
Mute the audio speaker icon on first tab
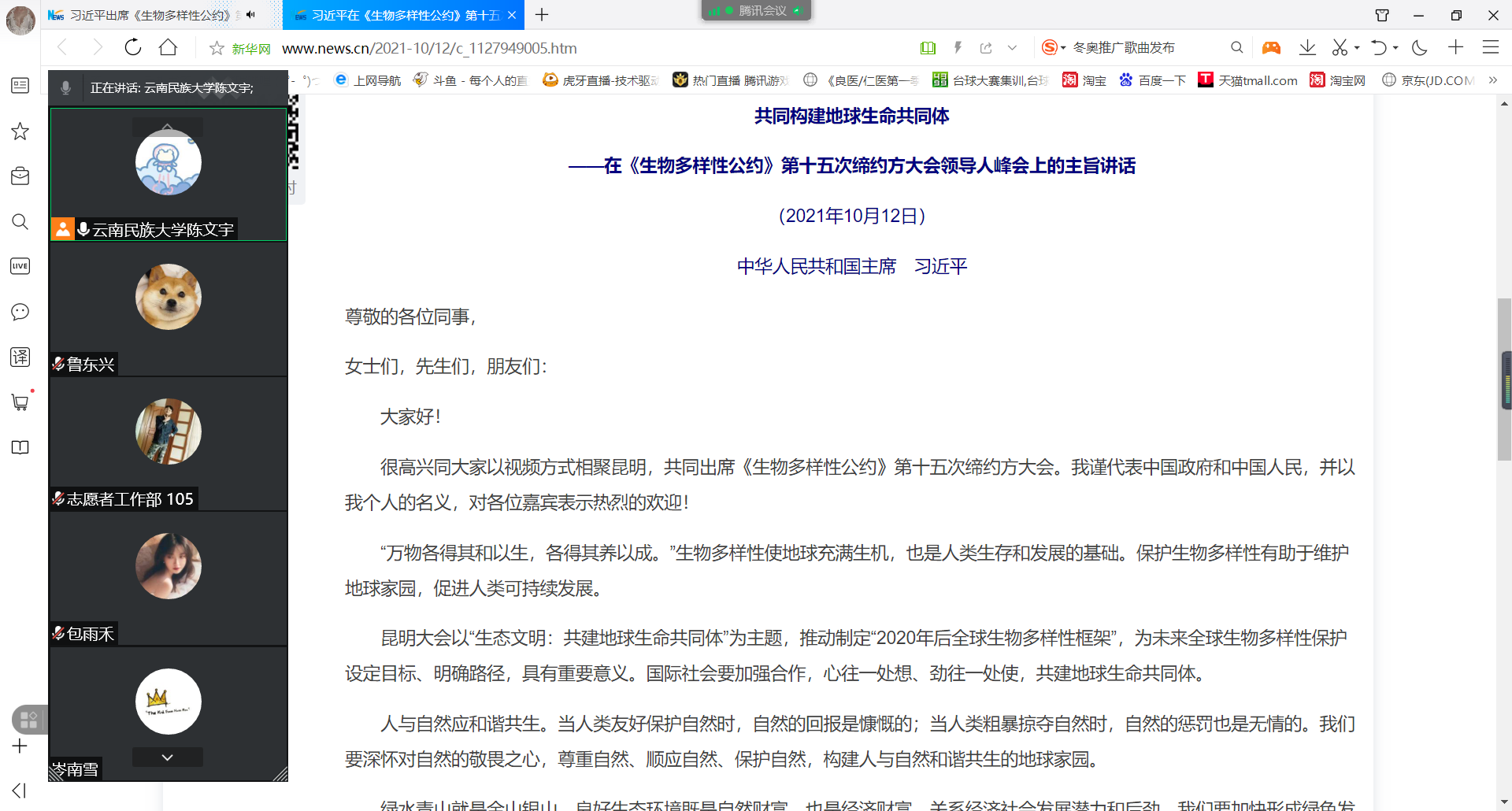click(250, 15)
